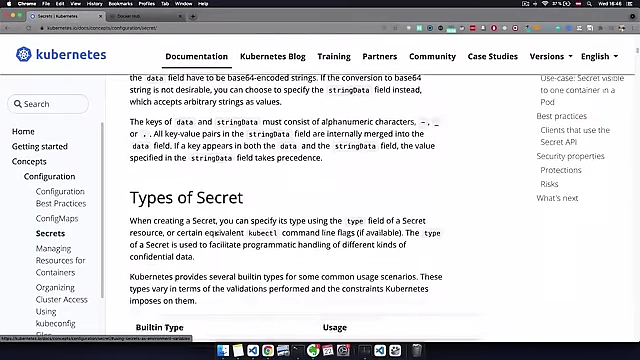
Task: Select the Secrets | Kubernetes browser tab
Action: (65, 16)
